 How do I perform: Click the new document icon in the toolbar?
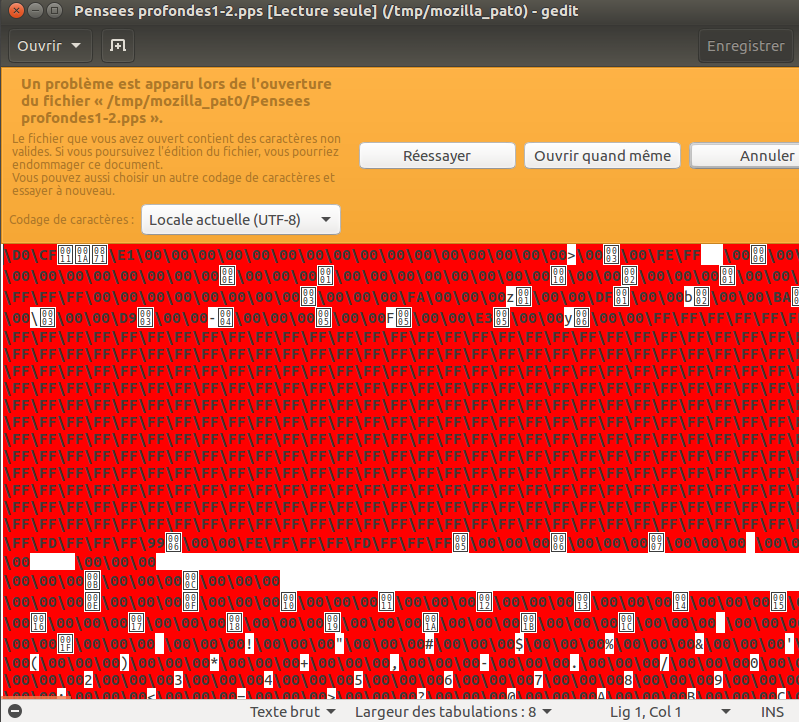click(118, 46)
